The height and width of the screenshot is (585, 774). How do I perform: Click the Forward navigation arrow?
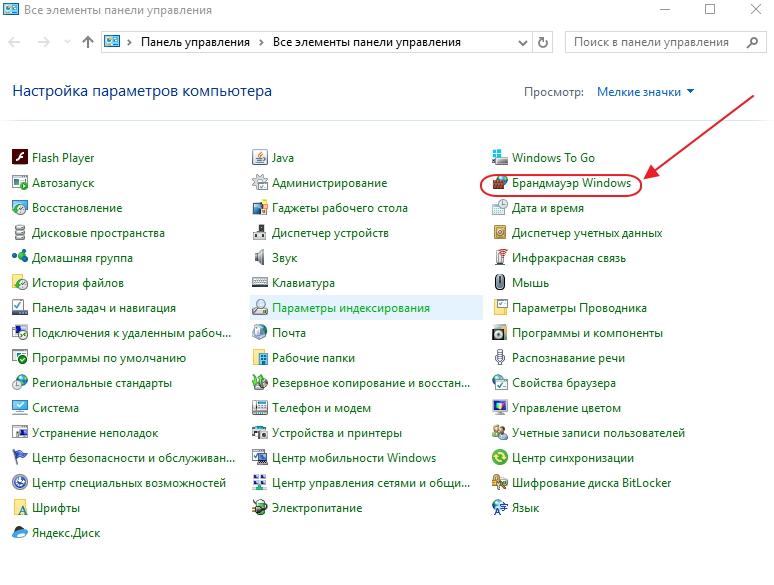(x=44, y=42)
